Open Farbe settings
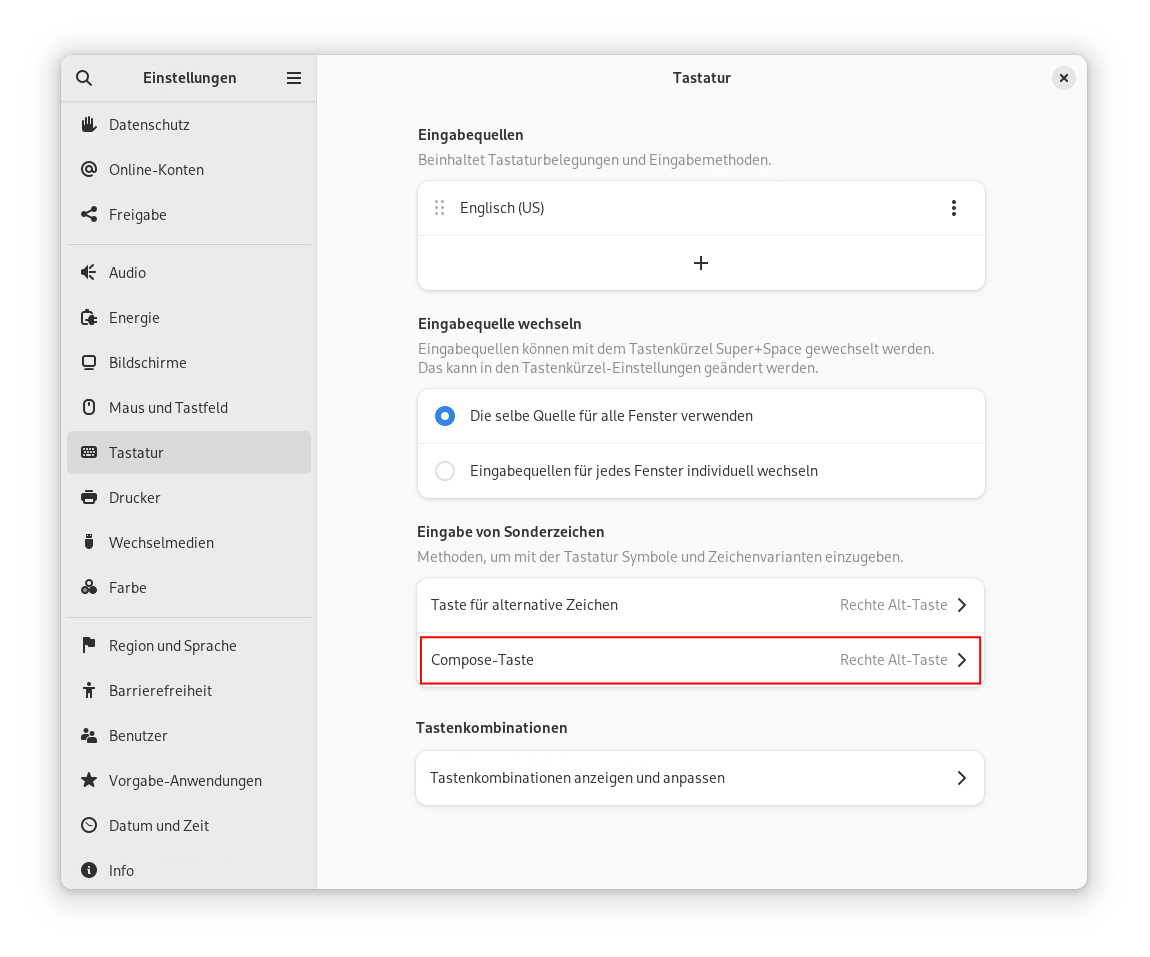This screenshot has height=957, width=1150. tap(189, 587)
